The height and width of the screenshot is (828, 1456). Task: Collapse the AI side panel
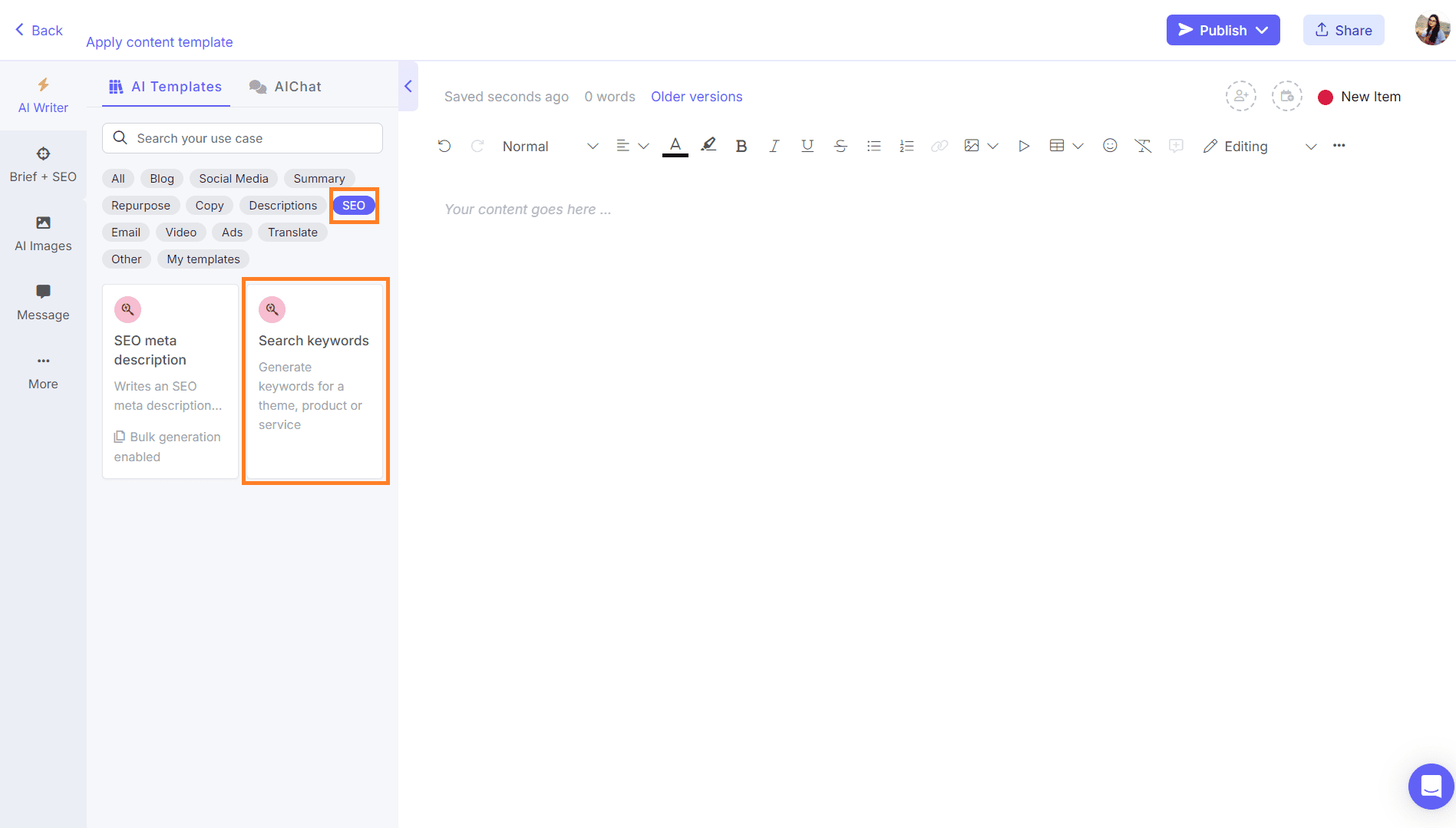point(408,86)
